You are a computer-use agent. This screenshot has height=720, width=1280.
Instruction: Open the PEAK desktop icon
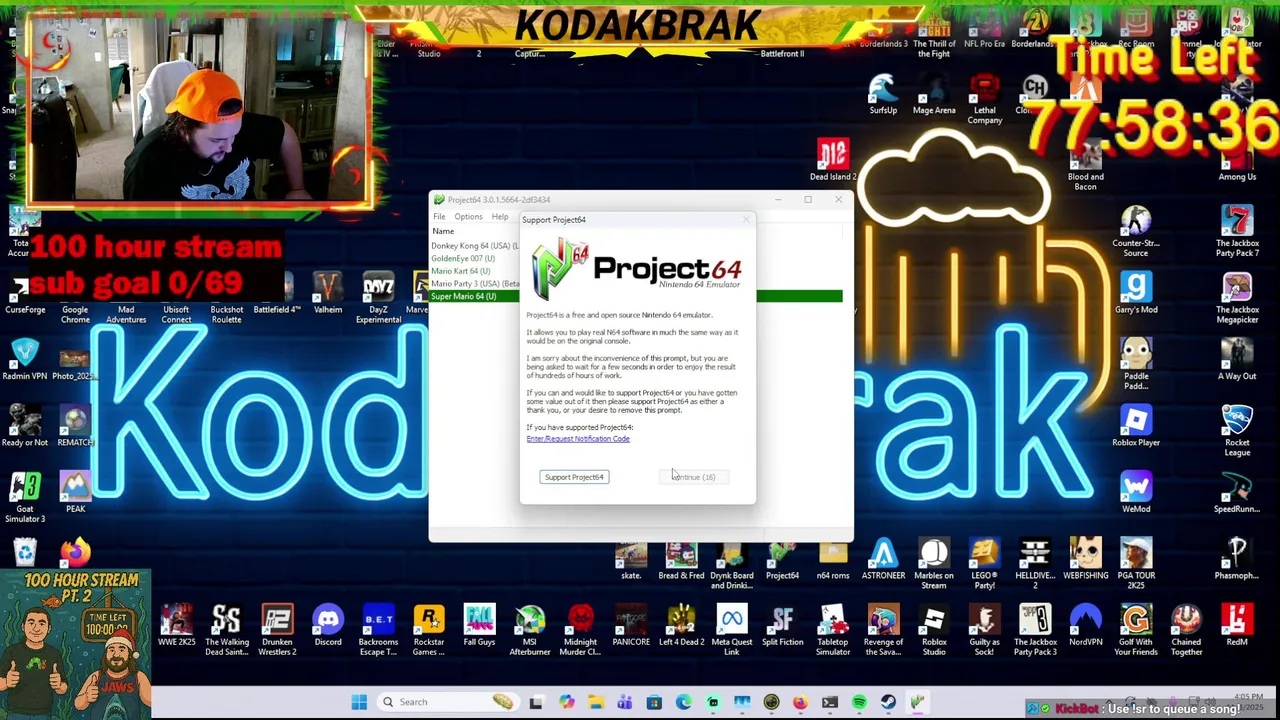click(x=75, y=493)
